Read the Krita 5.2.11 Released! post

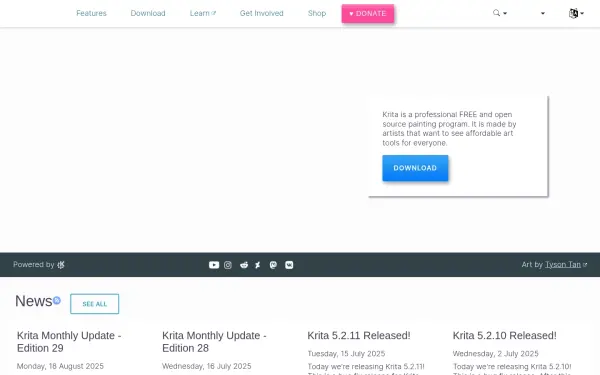(x=359, y=336)
